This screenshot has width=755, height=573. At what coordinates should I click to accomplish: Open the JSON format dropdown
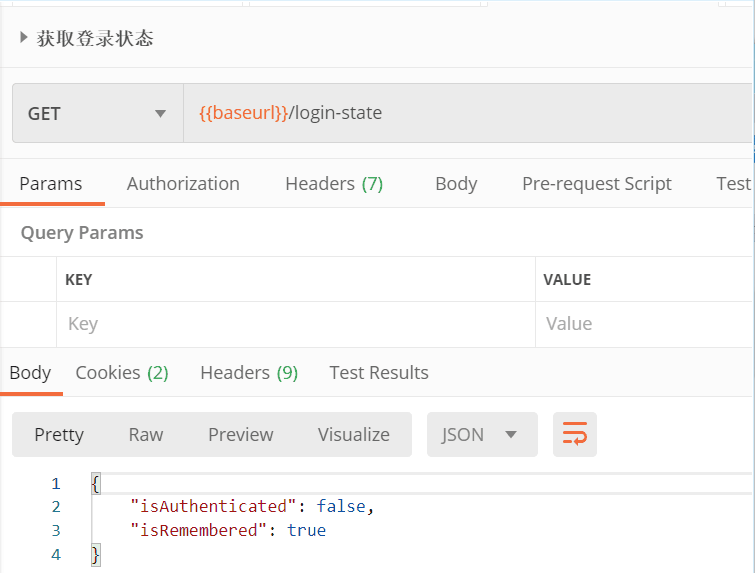pyautogui.click(x=481, y=434)
